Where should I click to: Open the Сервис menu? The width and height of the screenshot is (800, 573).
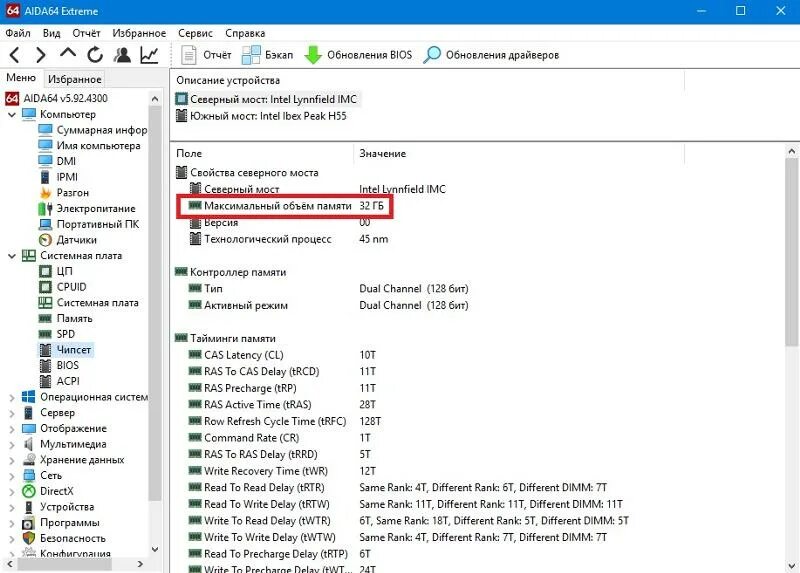pyautogui.click(x=195, y=33)
